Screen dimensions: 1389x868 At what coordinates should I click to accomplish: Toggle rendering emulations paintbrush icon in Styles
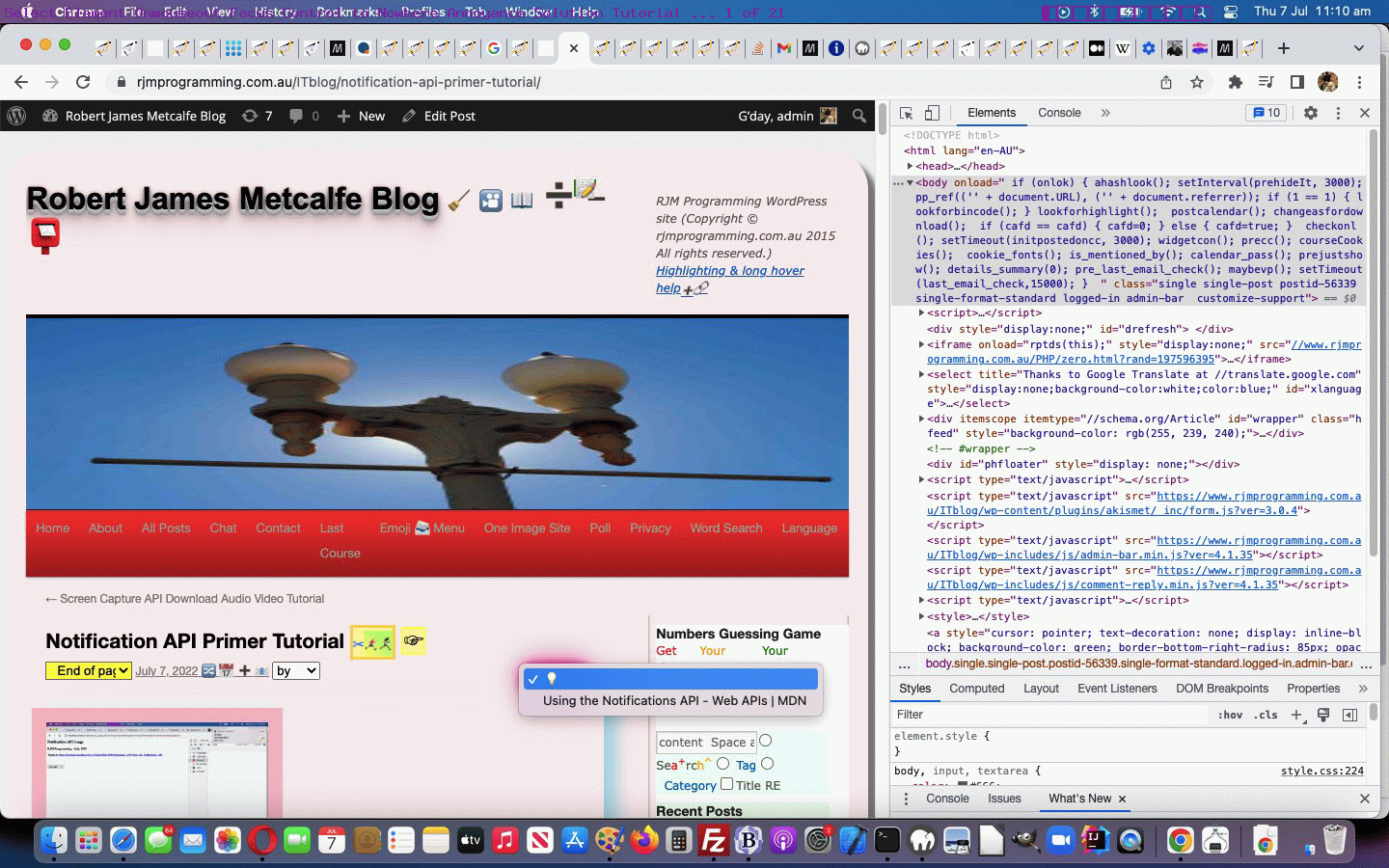click(x=1323, y=715)
